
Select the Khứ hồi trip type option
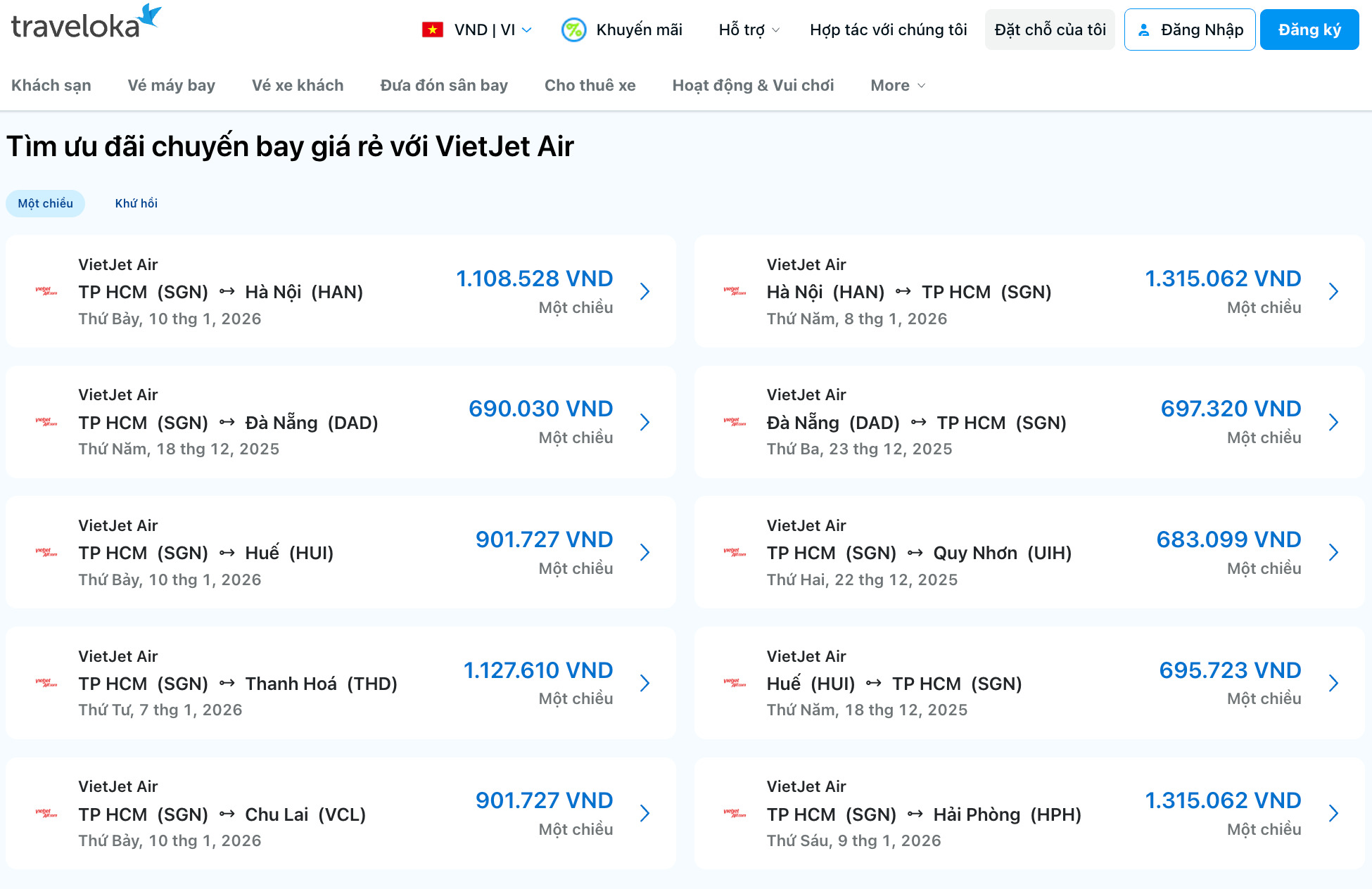136,203
